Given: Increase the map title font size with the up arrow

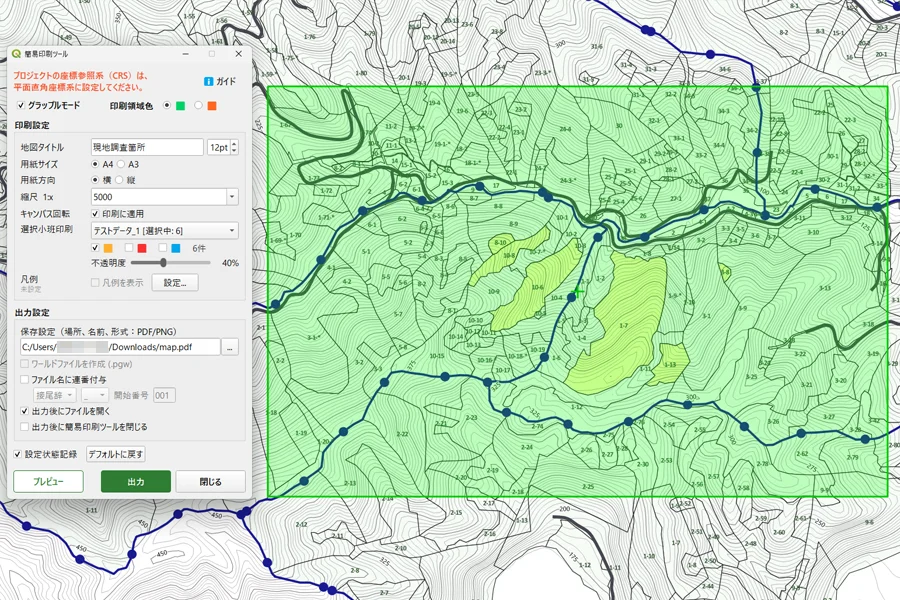Looking at the screenshot, I should point(234,144).
